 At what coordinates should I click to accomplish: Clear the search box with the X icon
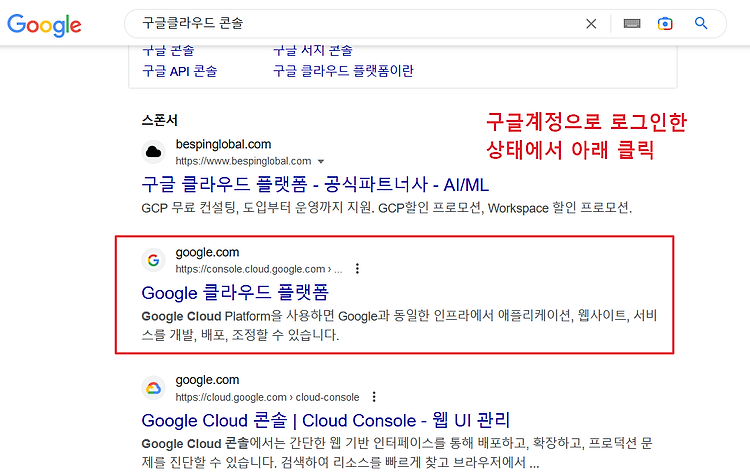coord(591,23)
